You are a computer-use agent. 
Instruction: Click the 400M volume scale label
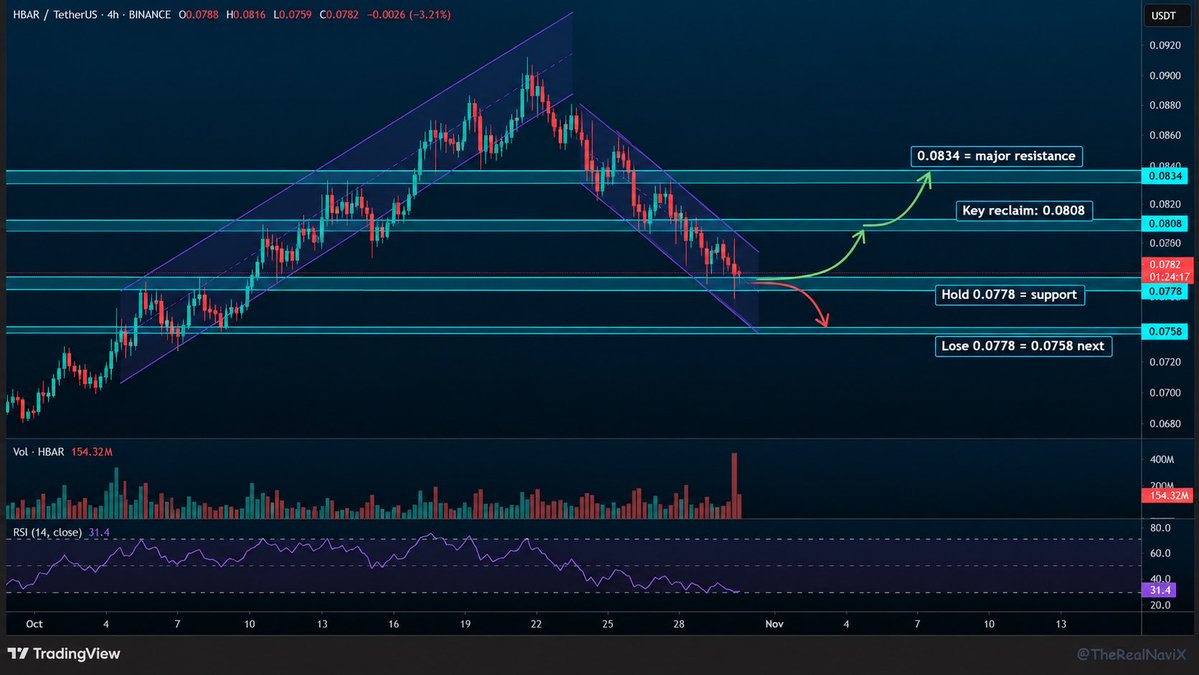pyautogui.click(x=1162, y=459)
